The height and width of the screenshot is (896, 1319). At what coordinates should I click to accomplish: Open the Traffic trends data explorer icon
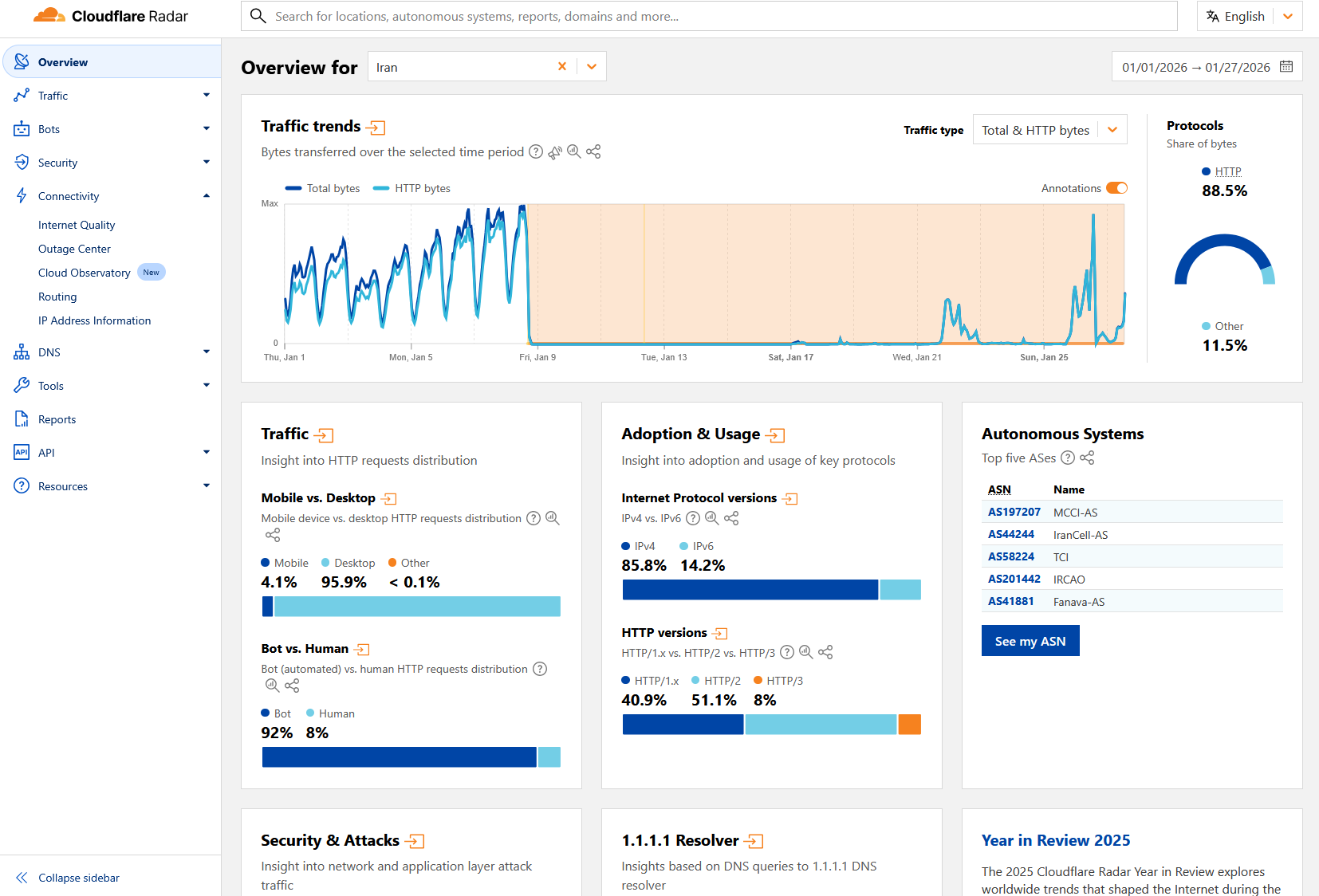pyautogui.click(x=376, y=127)
